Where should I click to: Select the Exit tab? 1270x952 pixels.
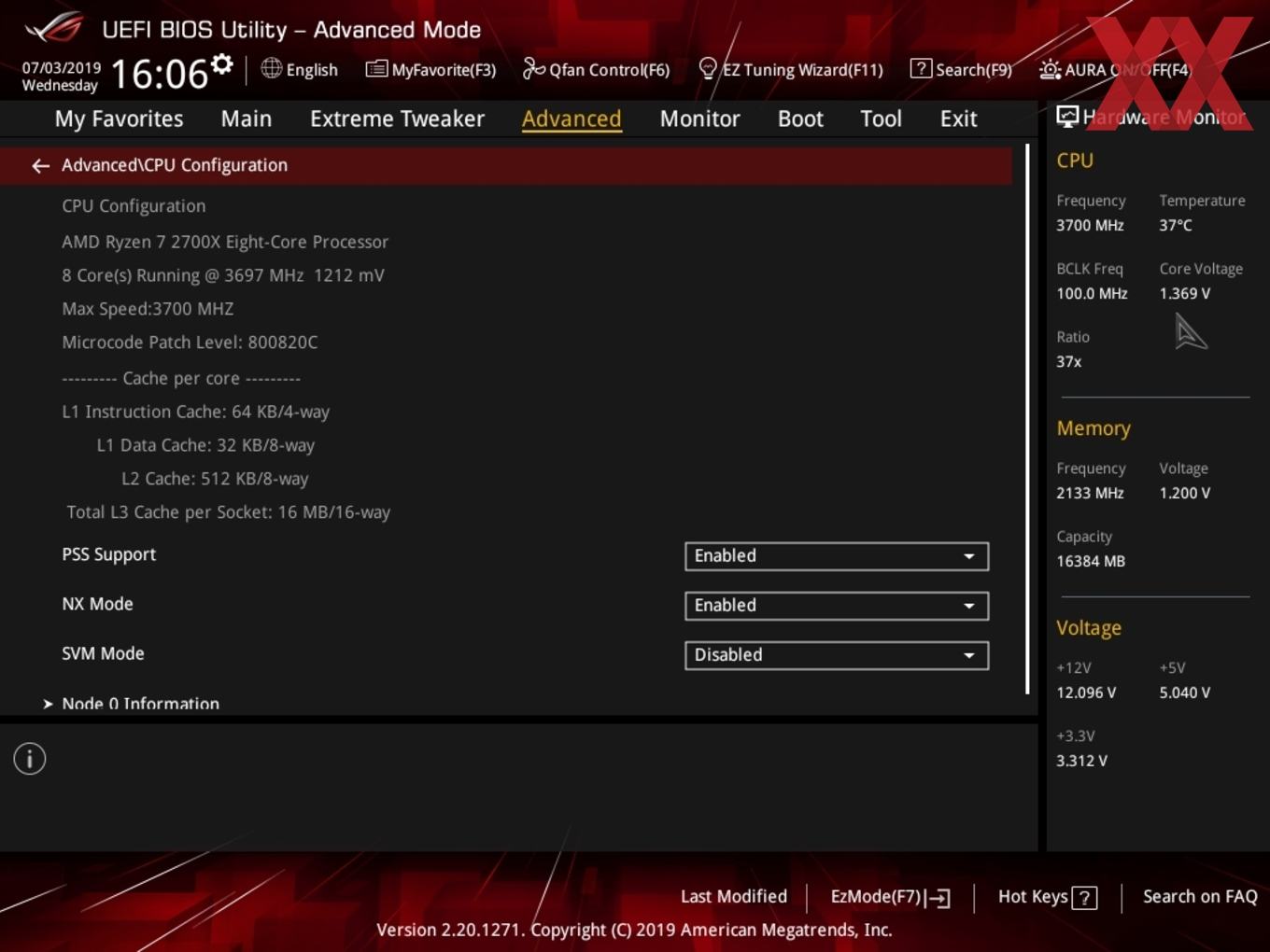pos(958,119)
